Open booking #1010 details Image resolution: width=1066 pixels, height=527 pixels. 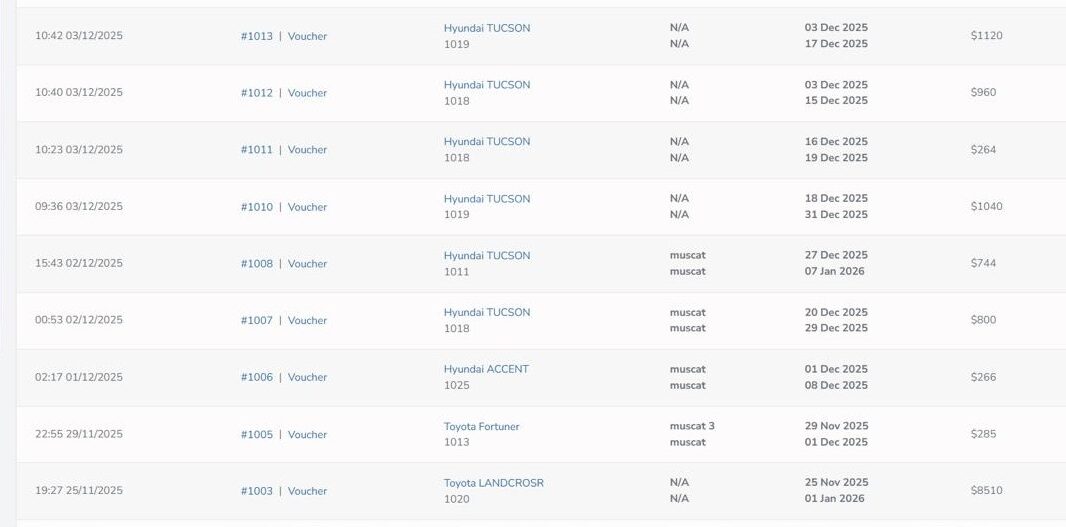pos(256,207)
